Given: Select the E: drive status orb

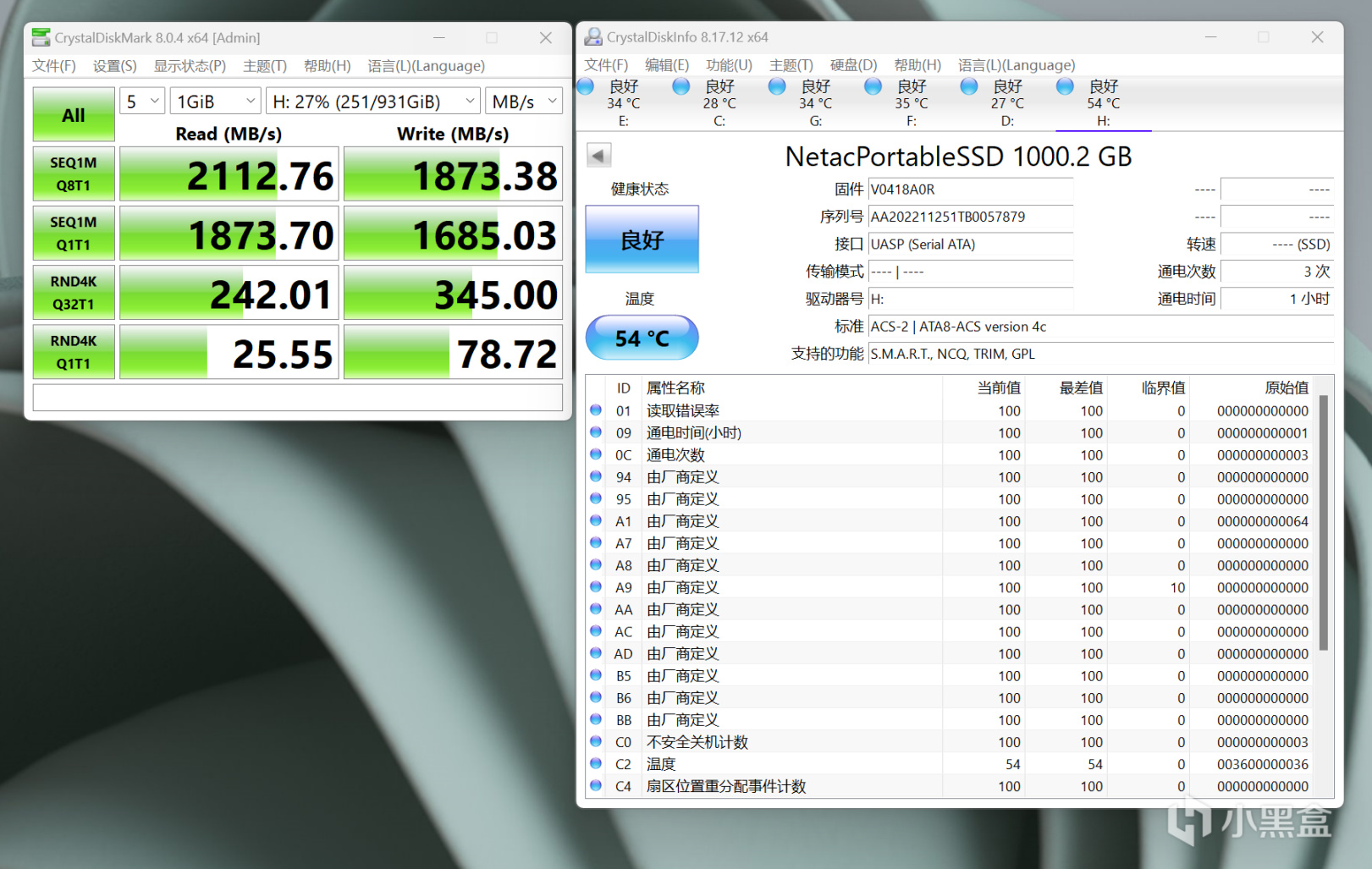Looking at the screenshot, I should 586,86.
